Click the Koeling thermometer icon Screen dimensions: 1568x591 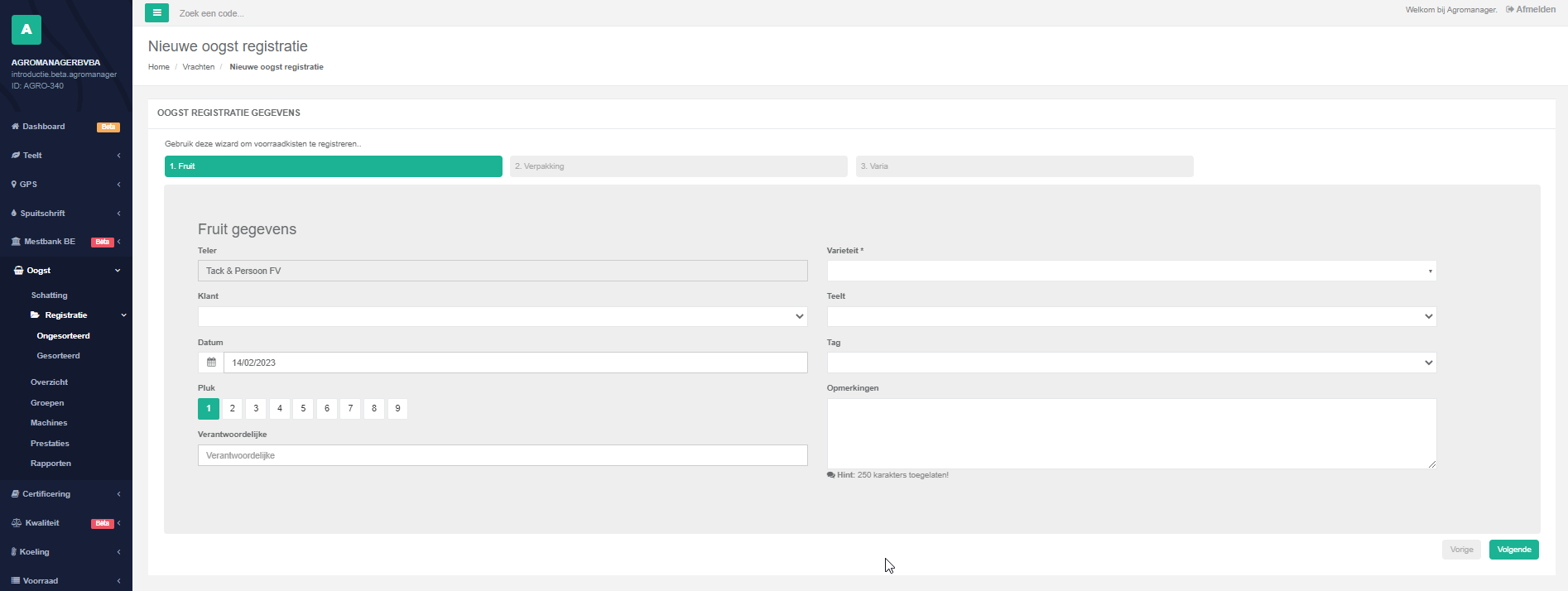click(13, 552)
